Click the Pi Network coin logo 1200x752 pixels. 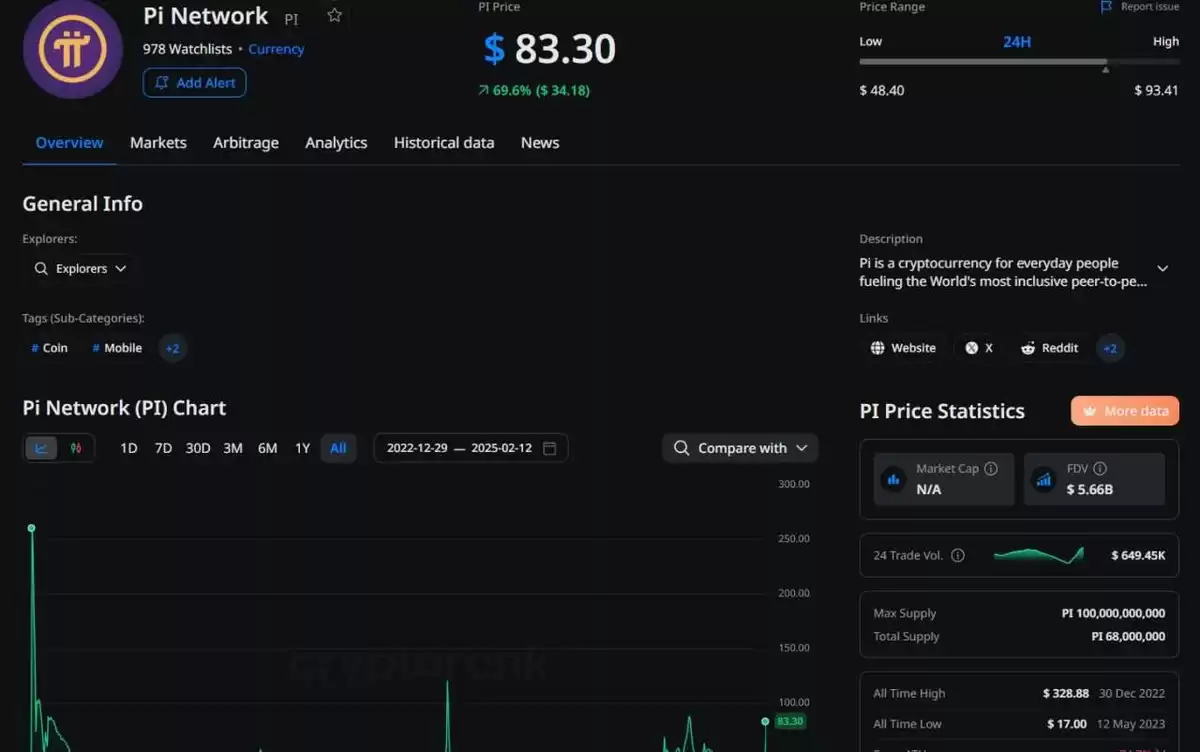point(73,48)
